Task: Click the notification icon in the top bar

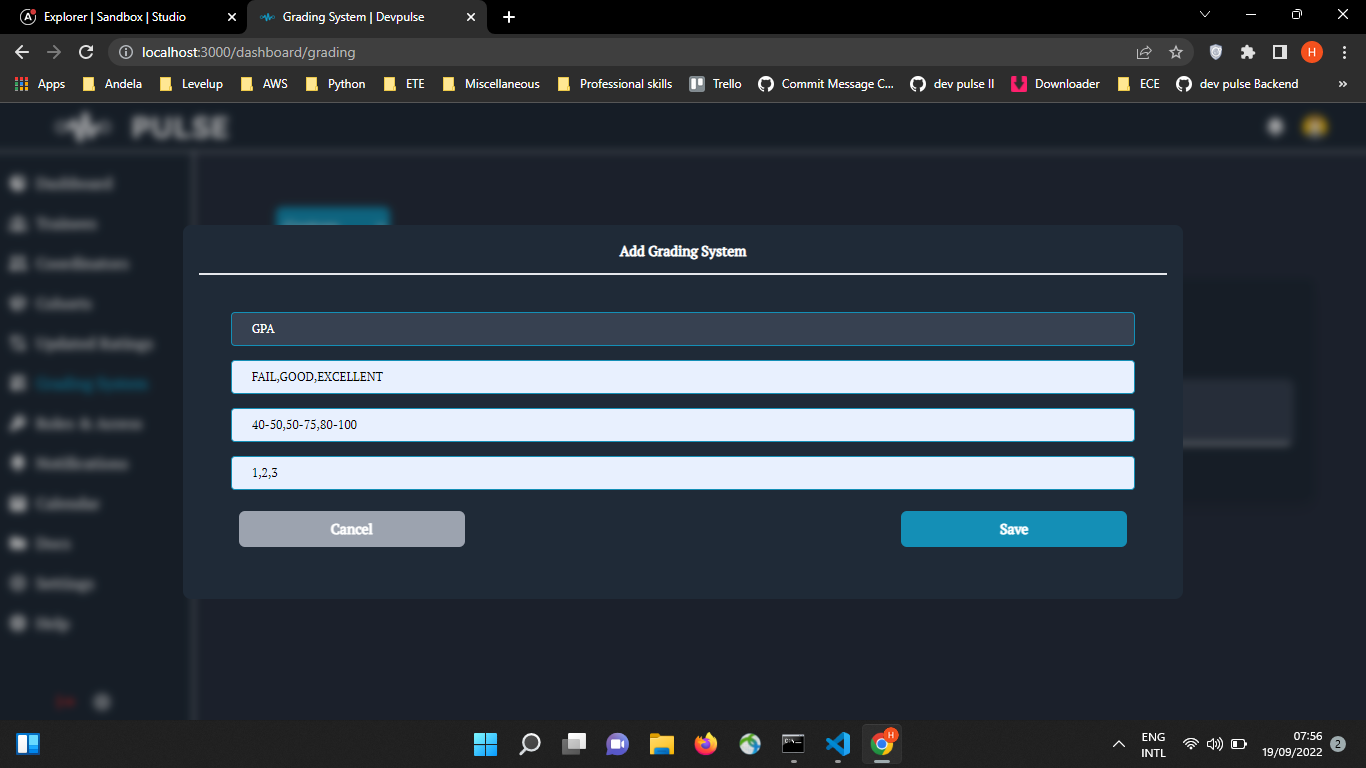Action: [x=1274, y=127]
